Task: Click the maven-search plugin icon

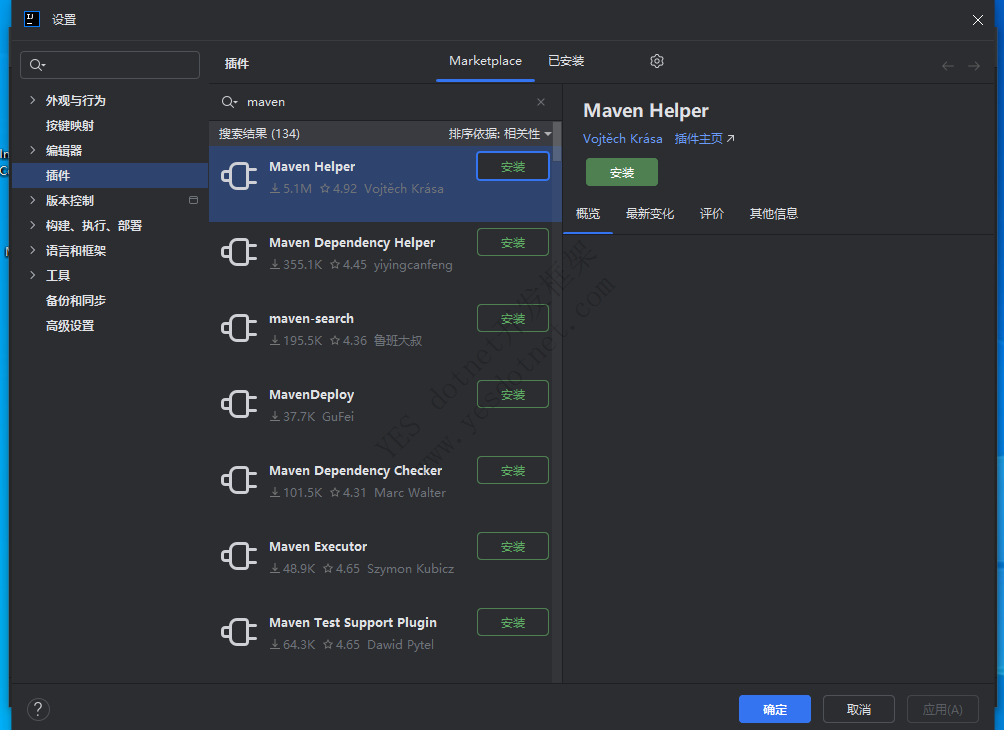Action: pyautogui.click(x=239, y=328)
